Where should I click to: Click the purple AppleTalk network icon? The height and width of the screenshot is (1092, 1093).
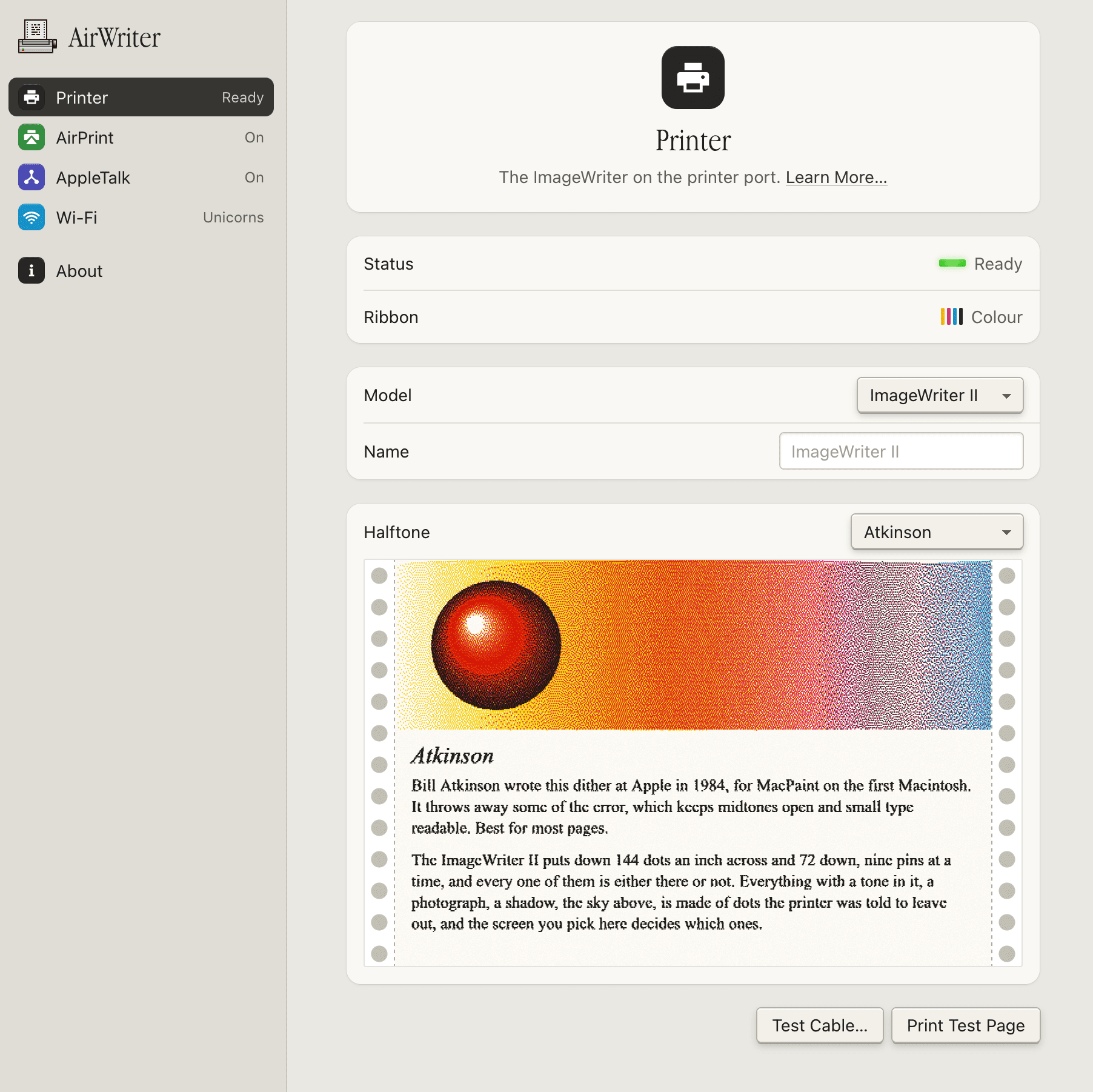pos(32,177)
